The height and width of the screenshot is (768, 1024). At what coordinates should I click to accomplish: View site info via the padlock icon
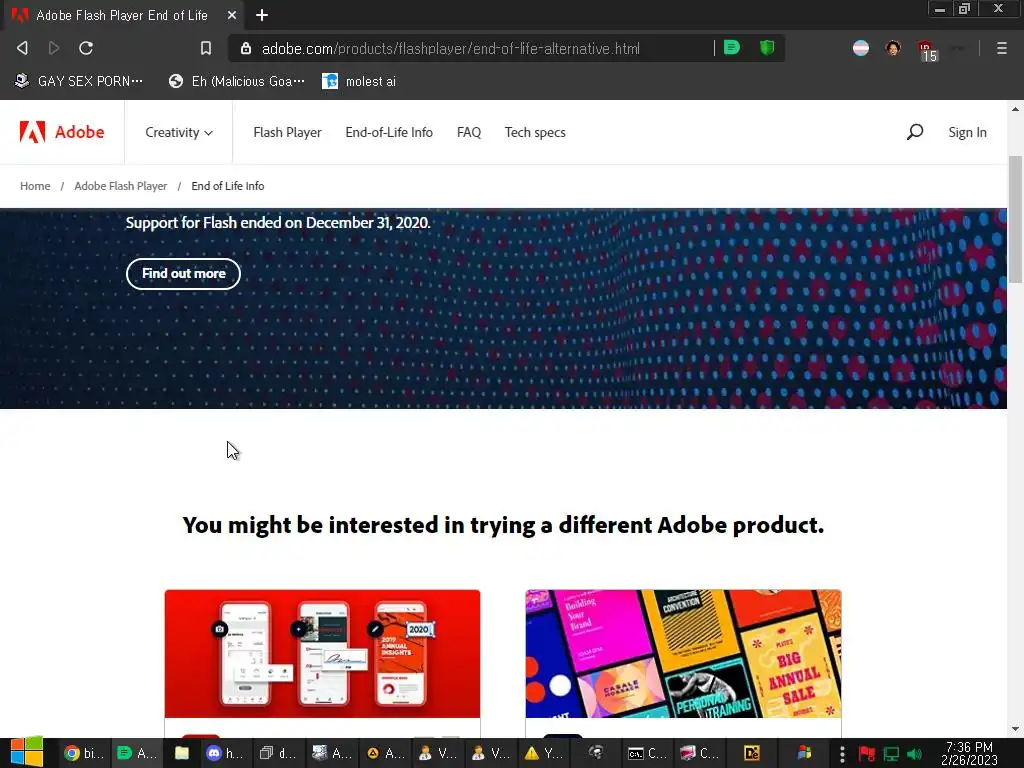pyautogui.click(x=246, y=48)
